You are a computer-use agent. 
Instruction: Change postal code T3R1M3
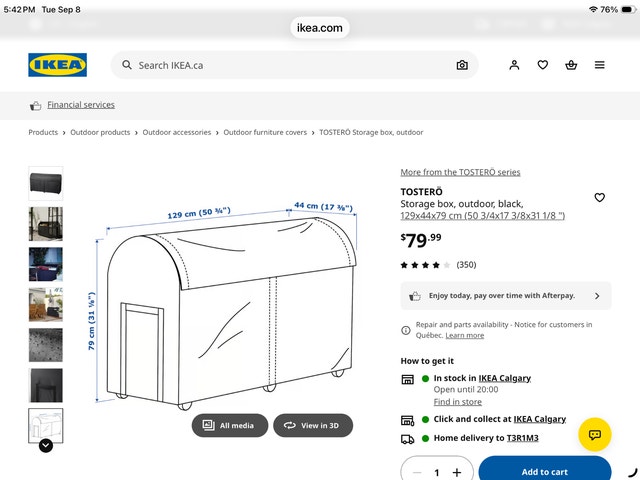tap(522, 438)
